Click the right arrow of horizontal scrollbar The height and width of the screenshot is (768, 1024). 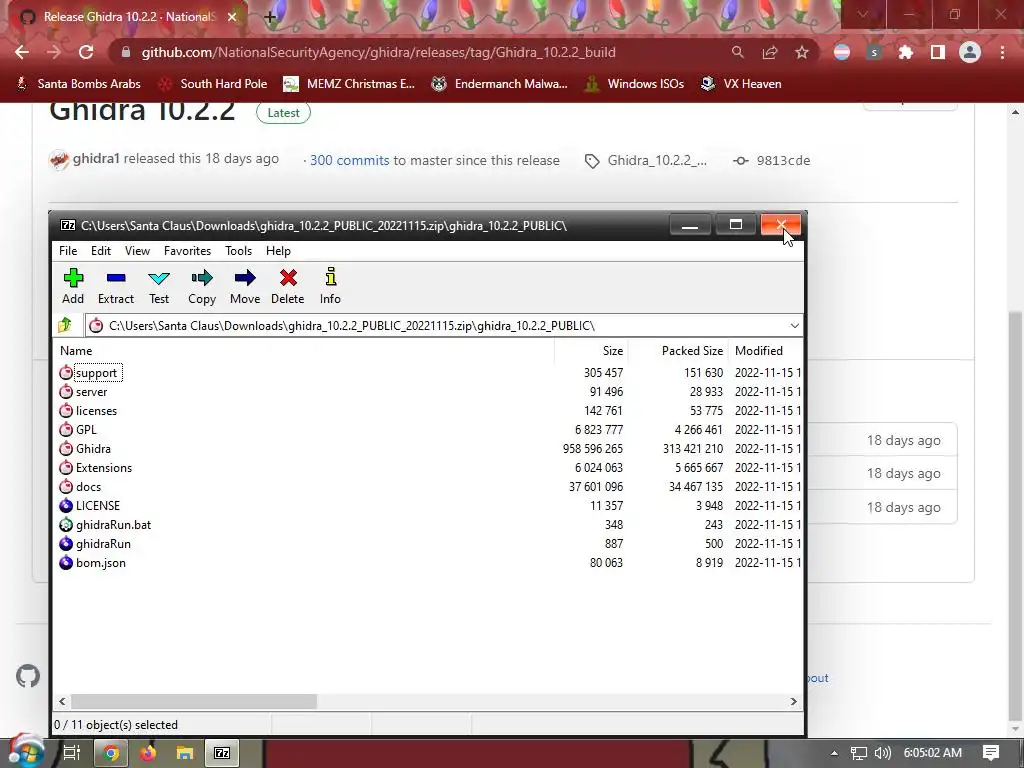point(793,701)
